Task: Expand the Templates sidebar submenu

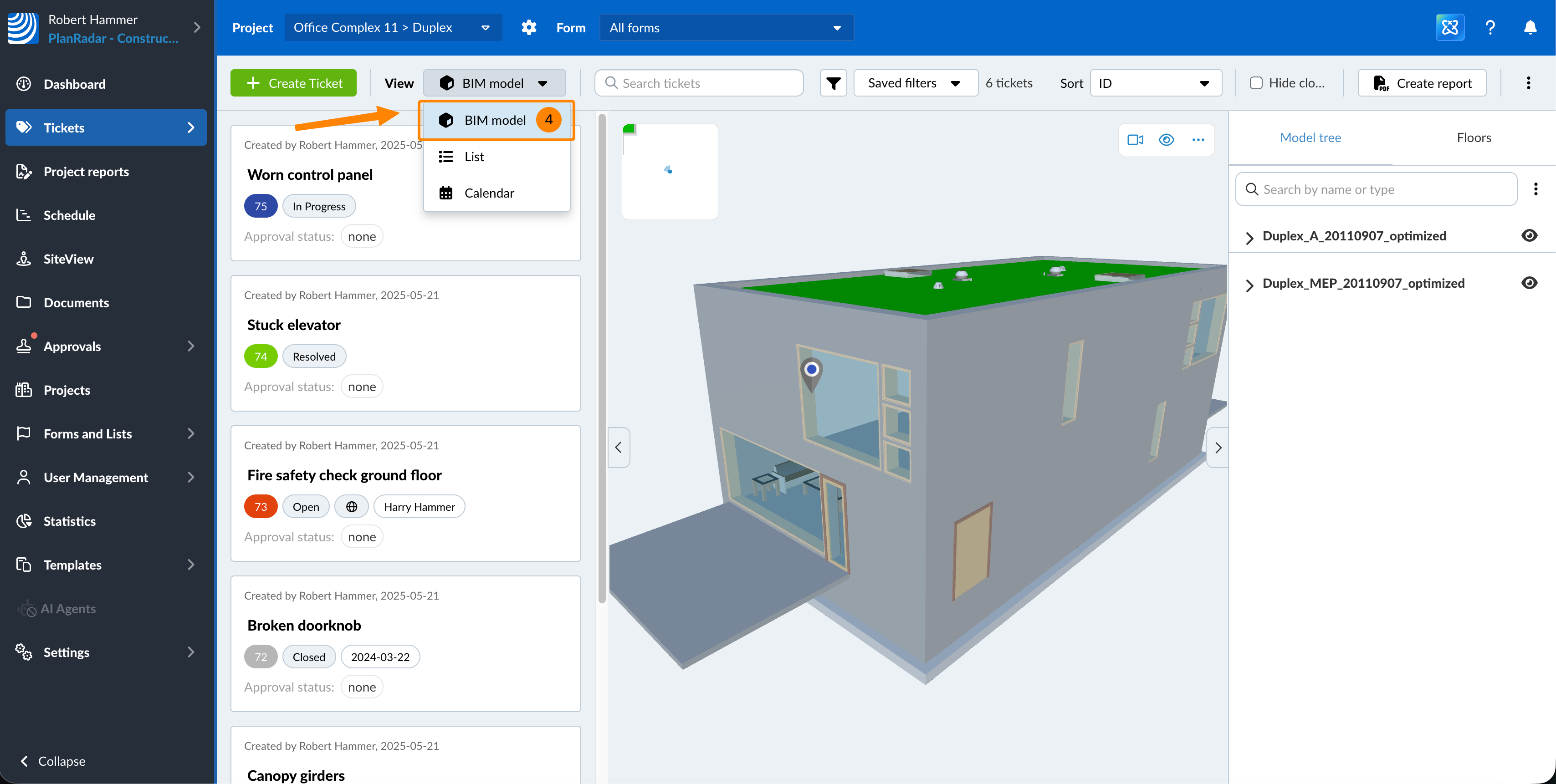Action: 191,564
